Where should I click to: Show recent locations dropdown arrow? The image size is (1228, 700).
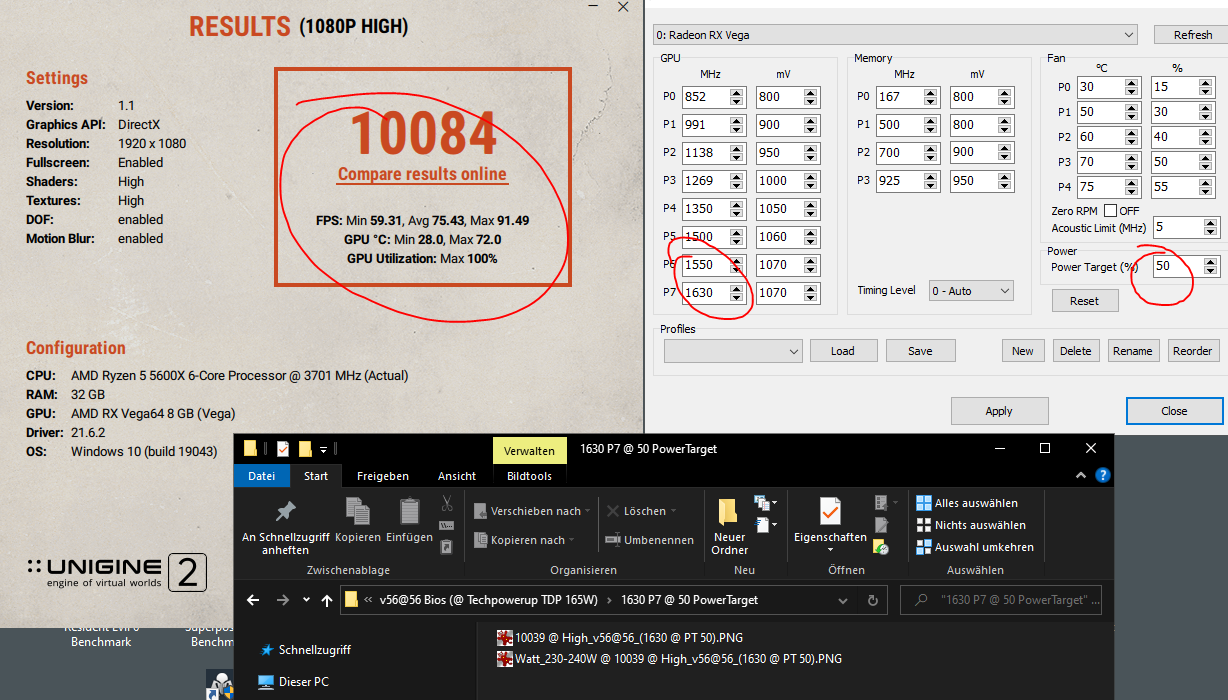pyautogui.click(x=306, y=600)
